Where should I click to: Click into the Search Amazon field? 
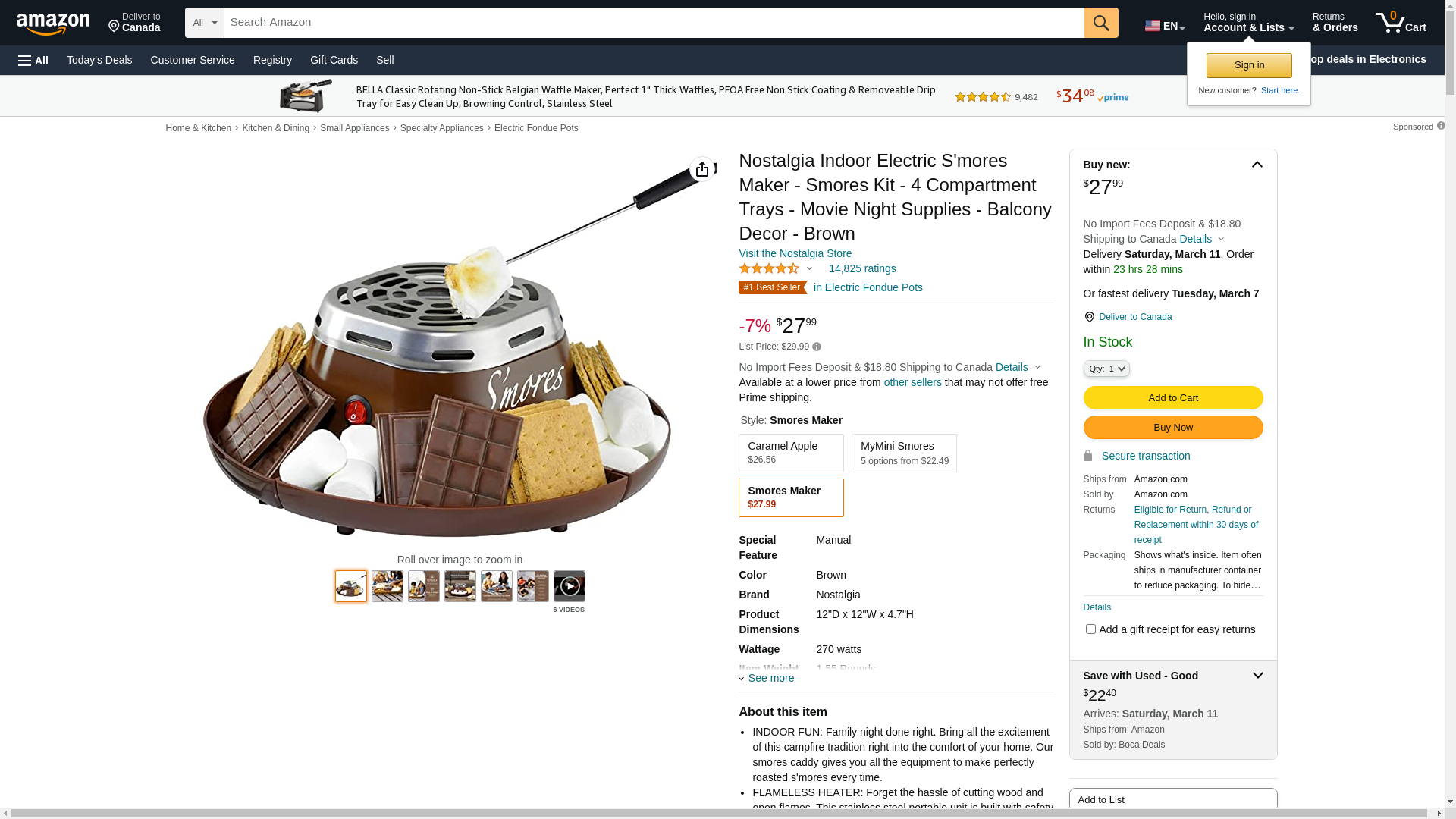coord(654,23)
